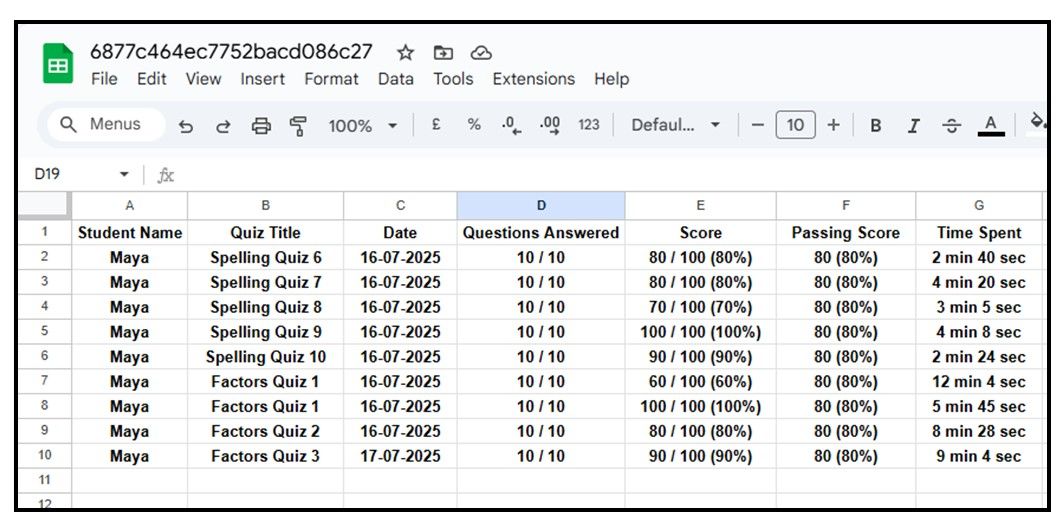
Task: Click the decrease decimal places icon
Action: pyautogui.click(x=512, y=125)
